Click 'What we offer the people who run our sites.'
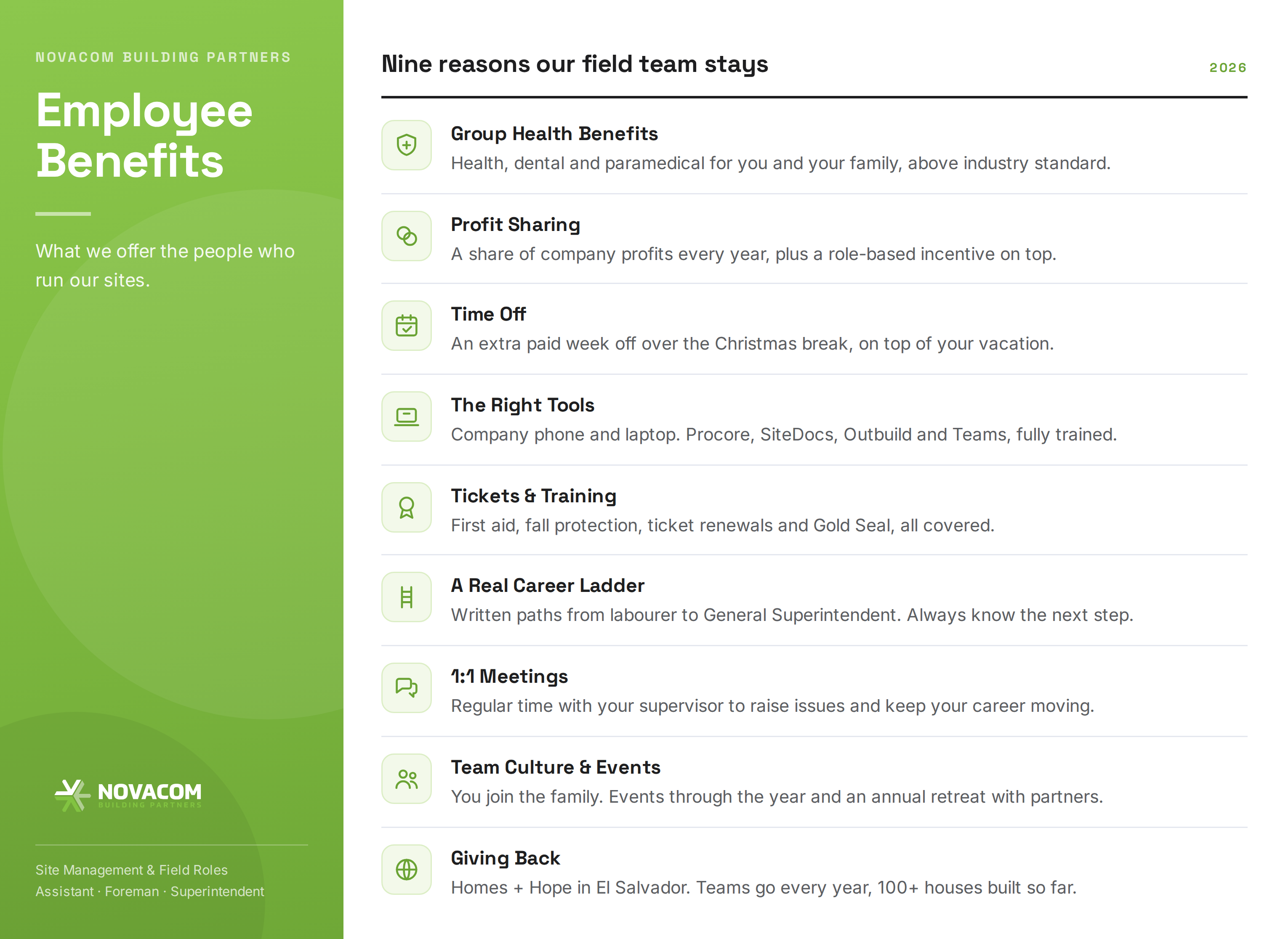 click(165, 265)
